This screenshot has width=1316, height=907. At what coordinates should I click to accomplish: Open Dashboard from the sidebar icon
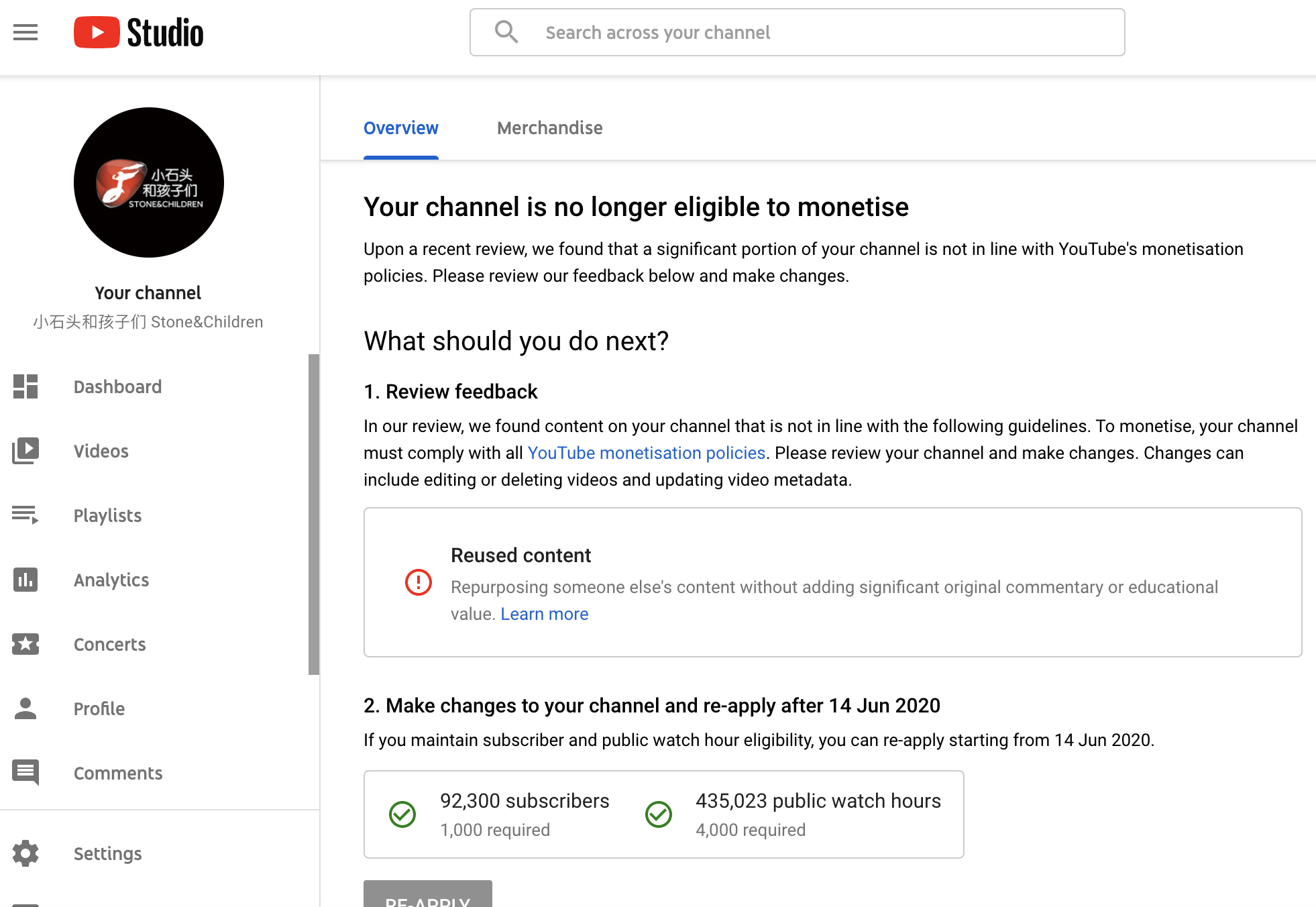(x=25, y=386)
